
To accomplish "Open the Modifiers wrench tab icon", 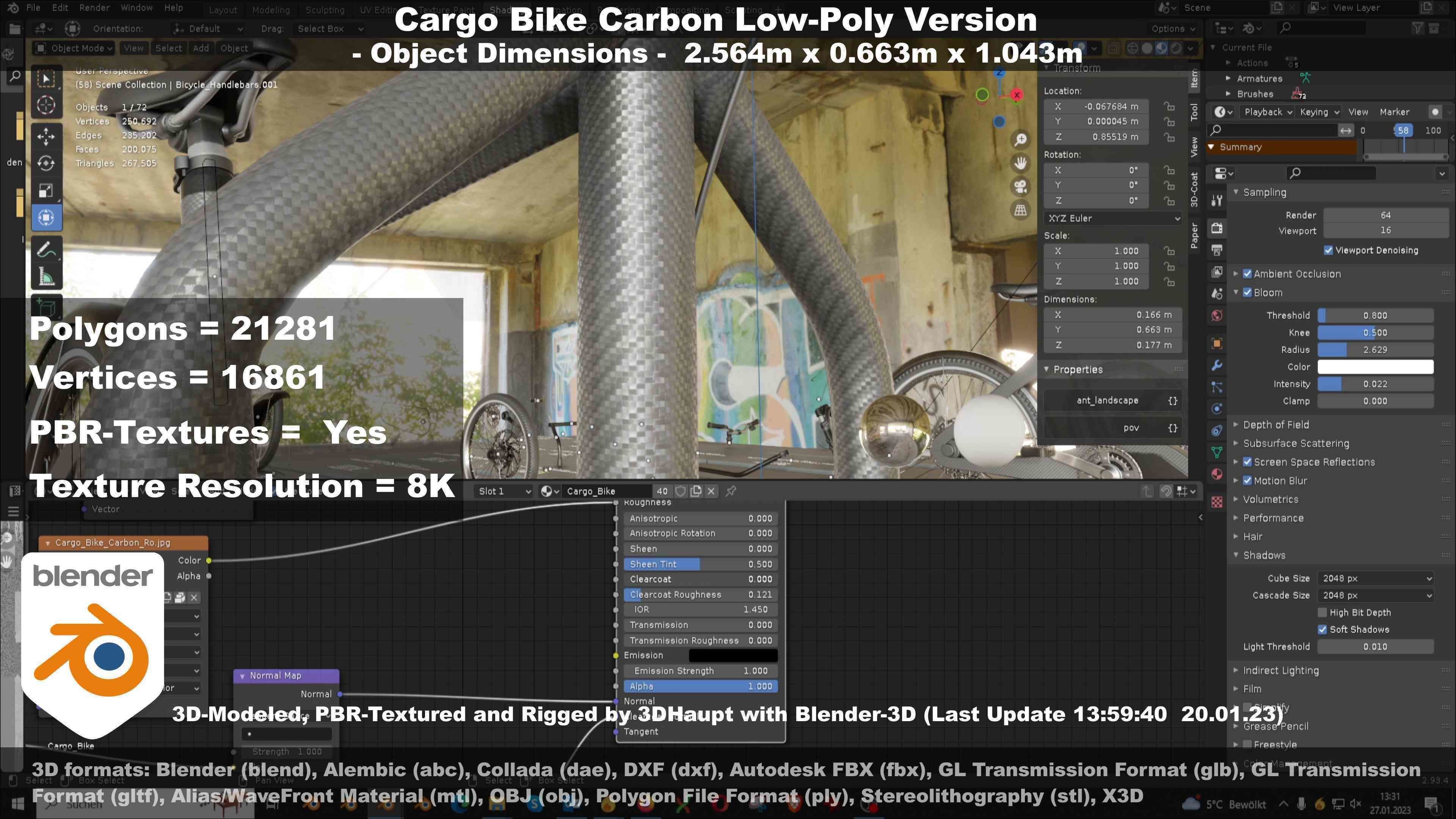I will 1217,366.
